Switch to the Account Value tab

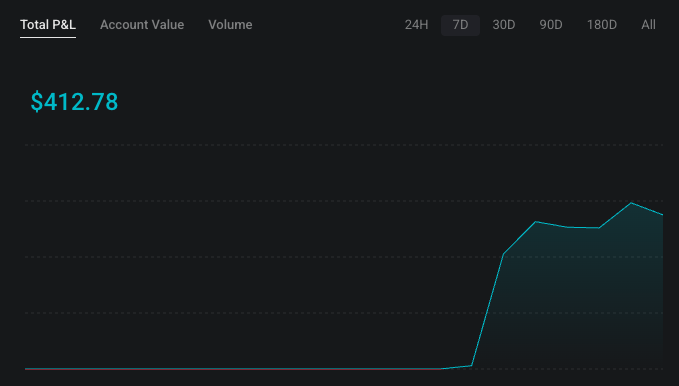click(142, 25)
